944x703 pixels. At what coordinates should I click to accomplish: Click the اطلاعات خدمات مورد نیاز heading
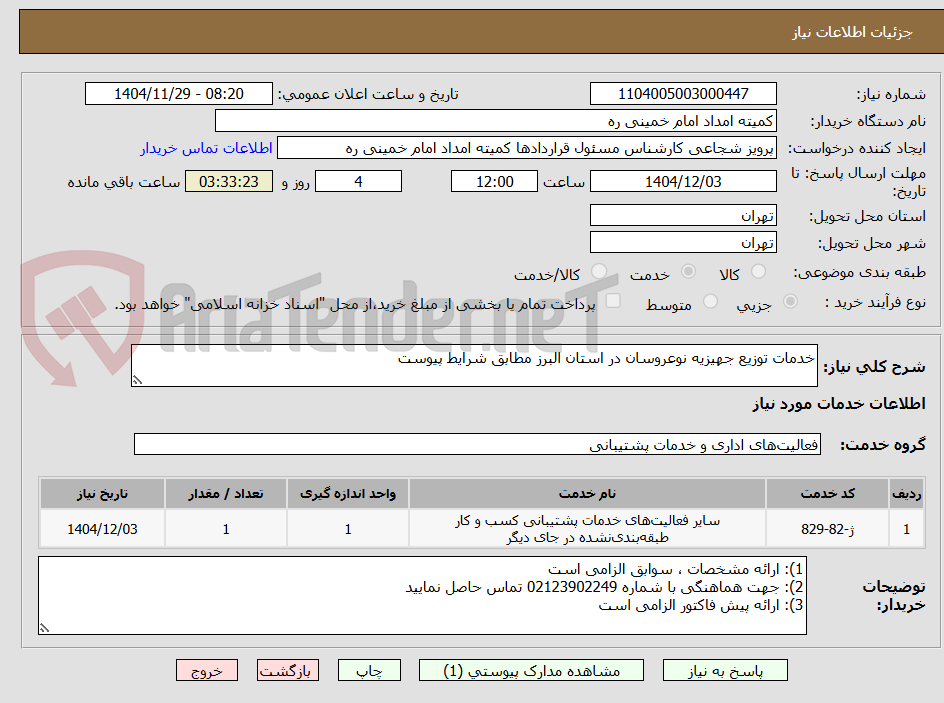839,403
